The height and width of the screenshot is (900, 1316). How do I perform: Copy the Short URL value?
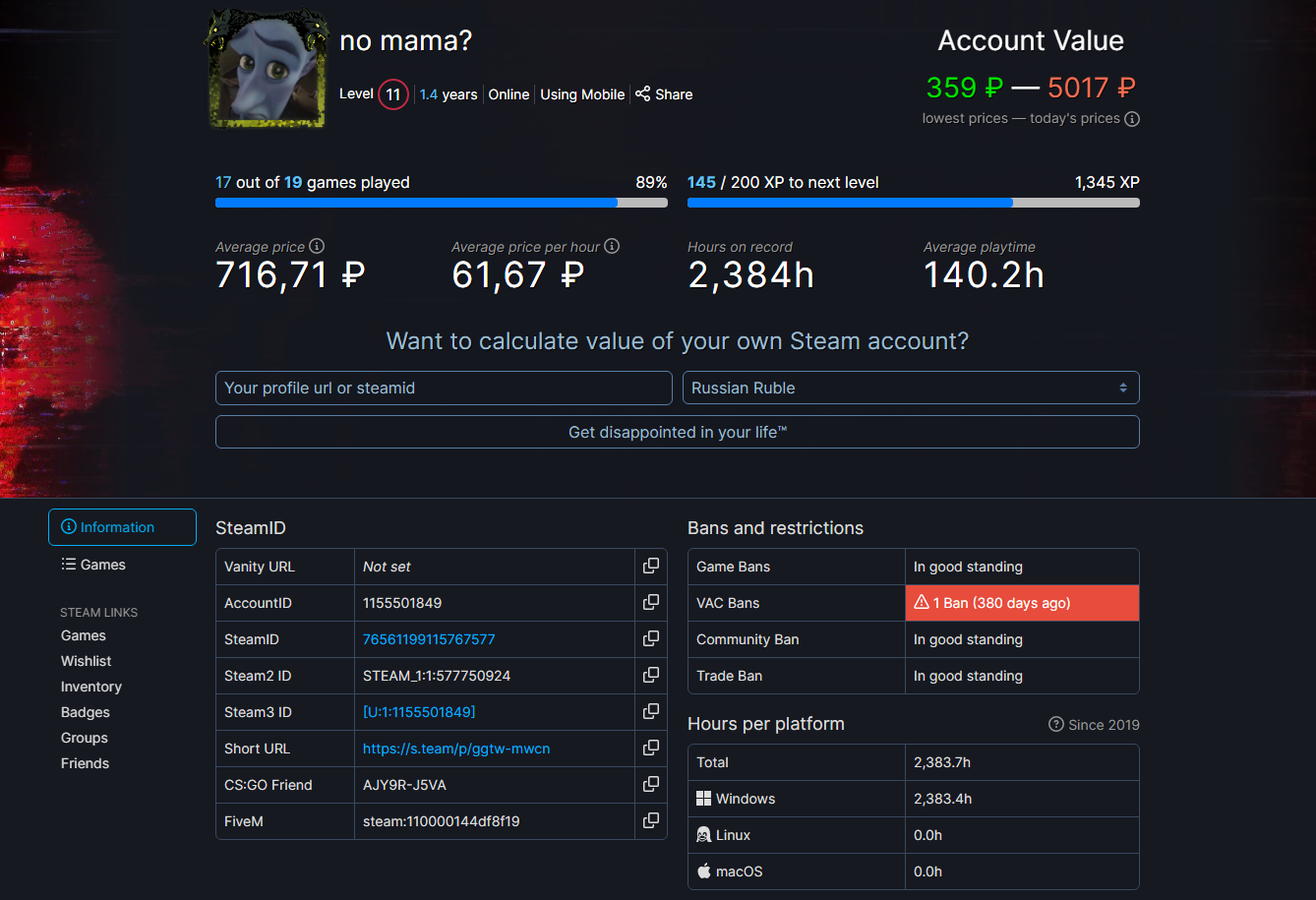coord(651,749)
